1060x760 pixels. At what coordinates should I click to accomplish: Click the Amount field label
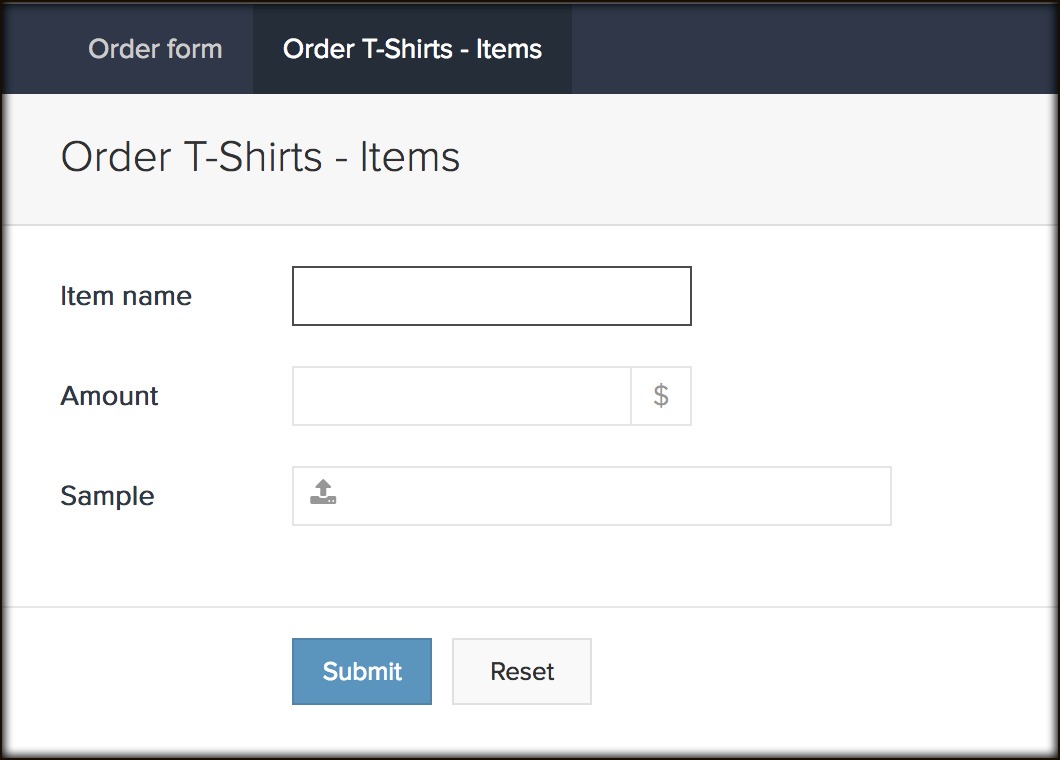point(109,396)
